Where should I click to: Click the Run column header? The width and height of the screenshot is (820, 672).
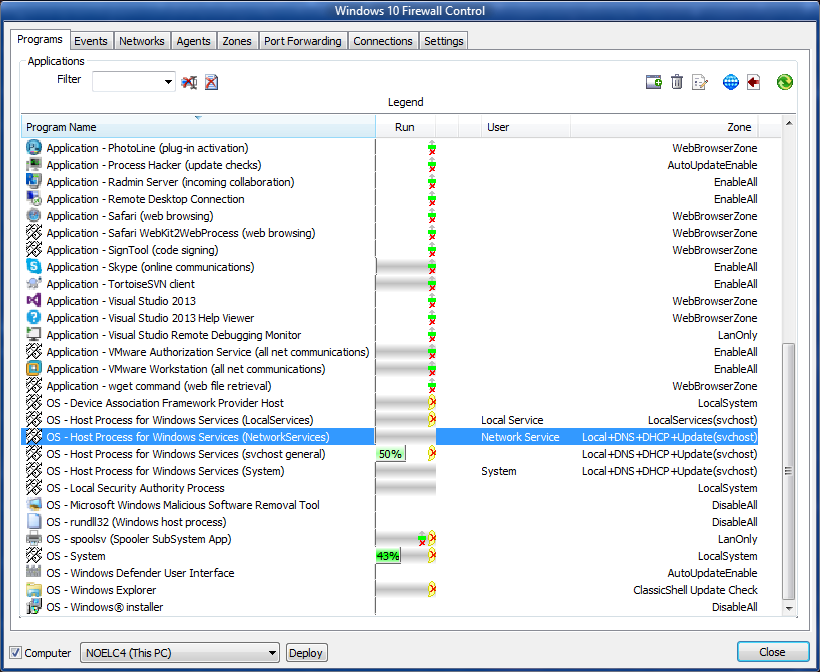tap(405, 127)
